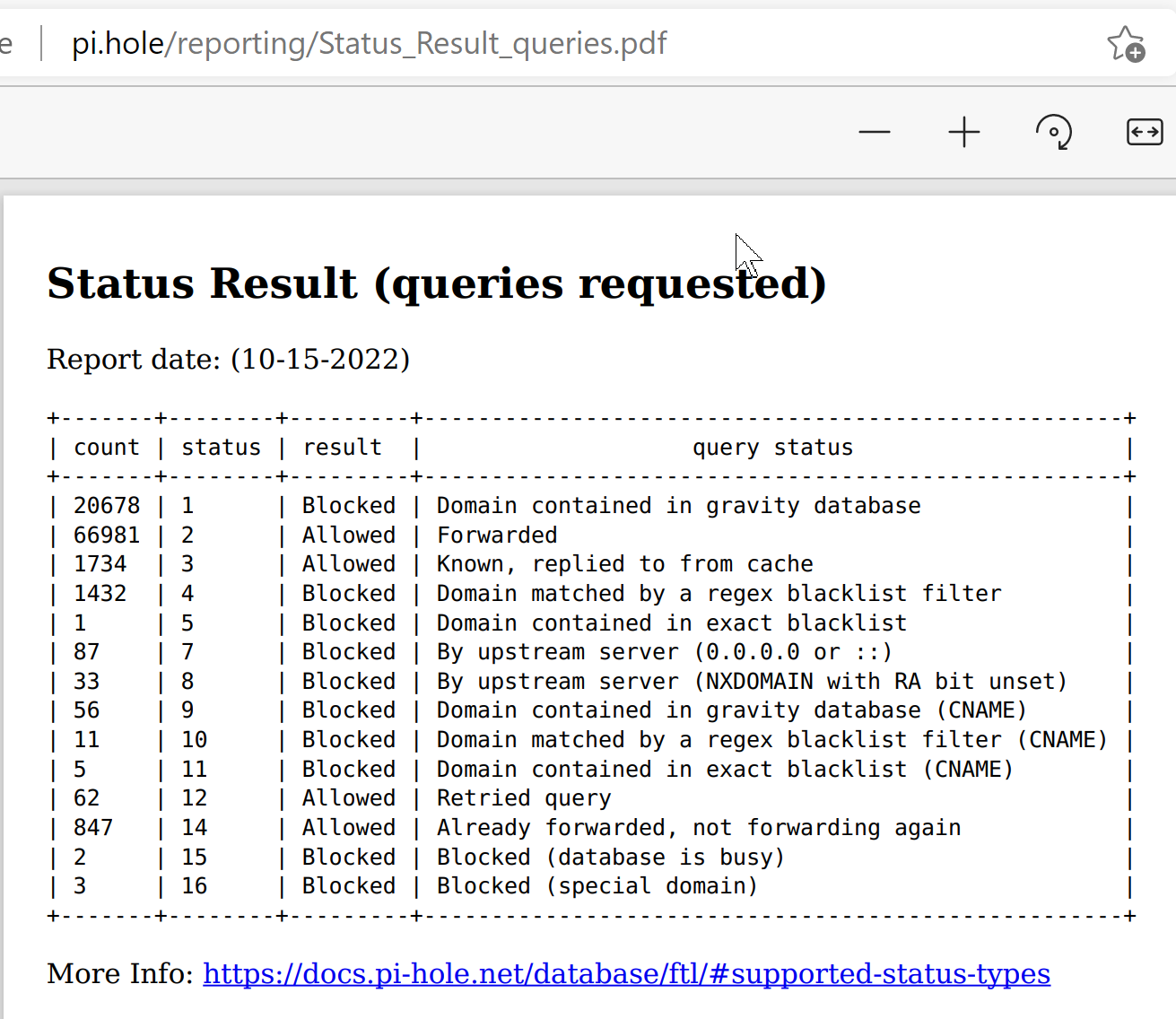This screenshot has width=1176, height=1019.
Task: Select the count value 66981 in the table
Action: [107, 535]
